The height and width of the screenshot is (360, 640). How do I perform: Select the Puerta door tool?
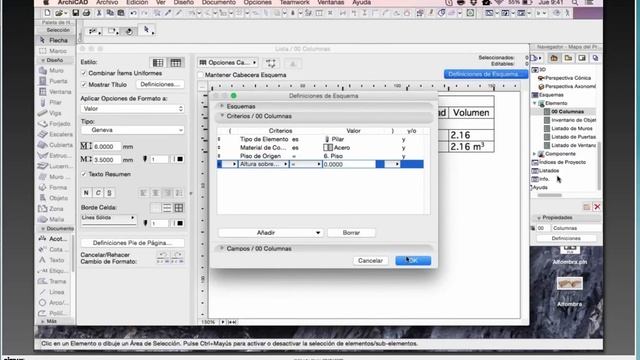55,81
